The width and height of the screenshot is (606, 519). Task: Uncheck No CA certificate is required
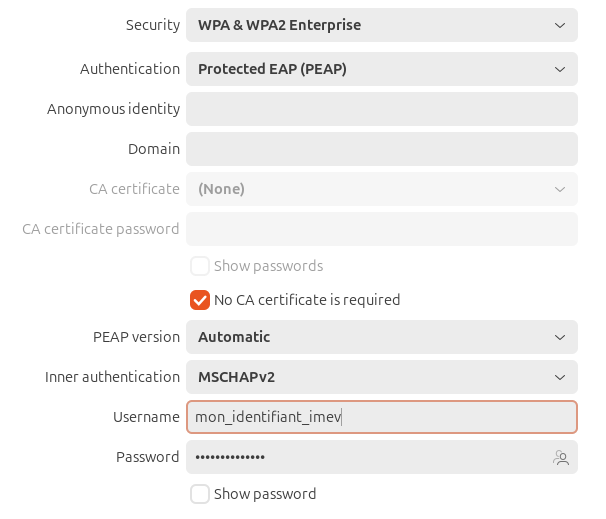(200, 300)
